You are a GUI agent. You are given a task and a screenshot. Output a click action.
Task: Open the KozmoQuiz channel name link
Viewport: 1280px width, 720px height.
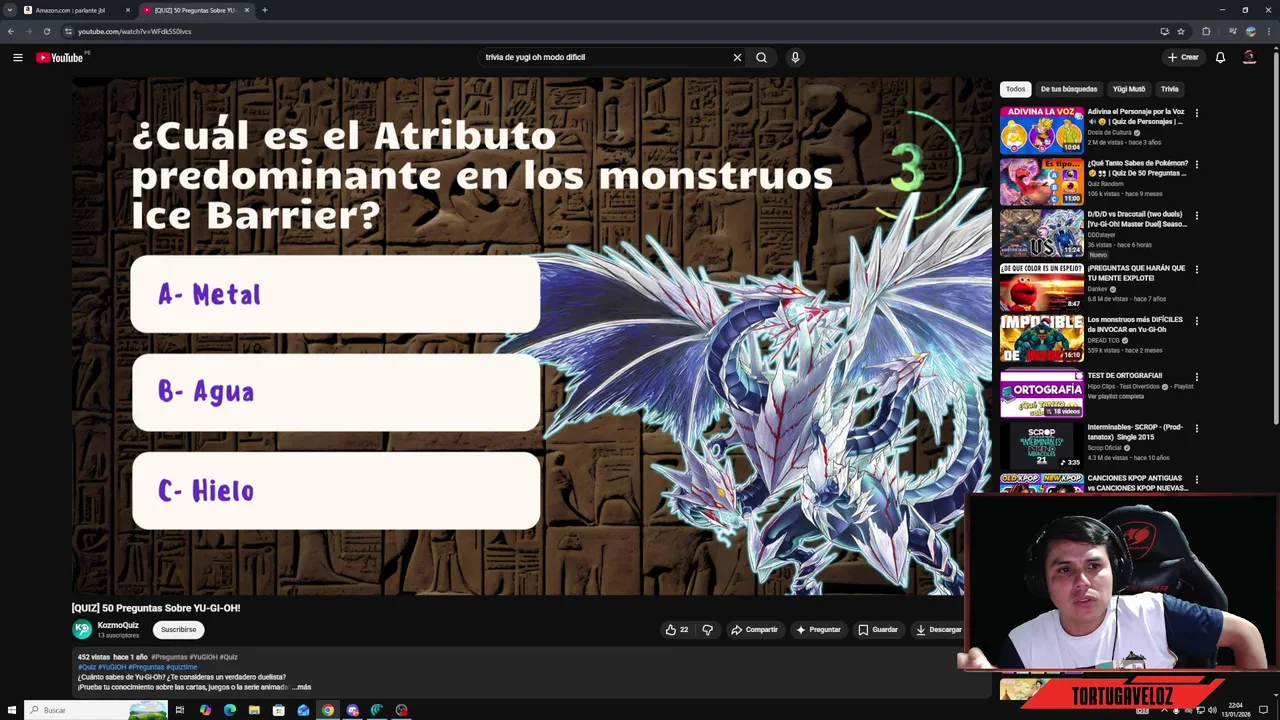tap(118, 625)
